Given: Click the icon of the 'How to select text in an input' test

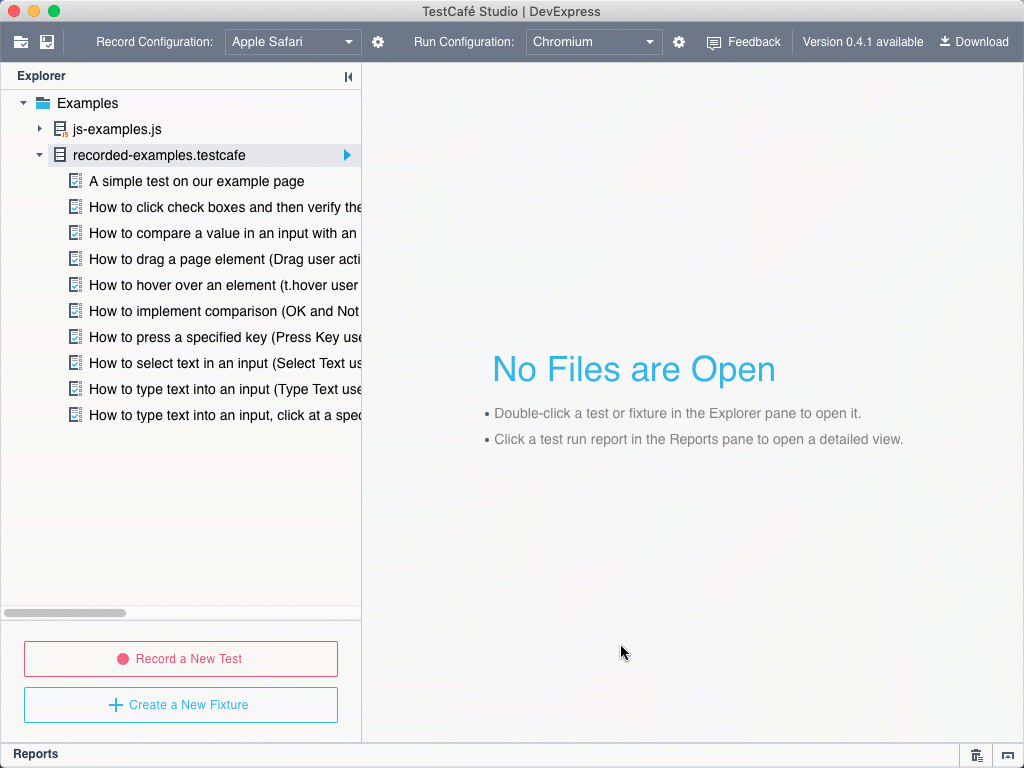Looking at the screenshot, I should pyautogui.click(x=76, y=362).
